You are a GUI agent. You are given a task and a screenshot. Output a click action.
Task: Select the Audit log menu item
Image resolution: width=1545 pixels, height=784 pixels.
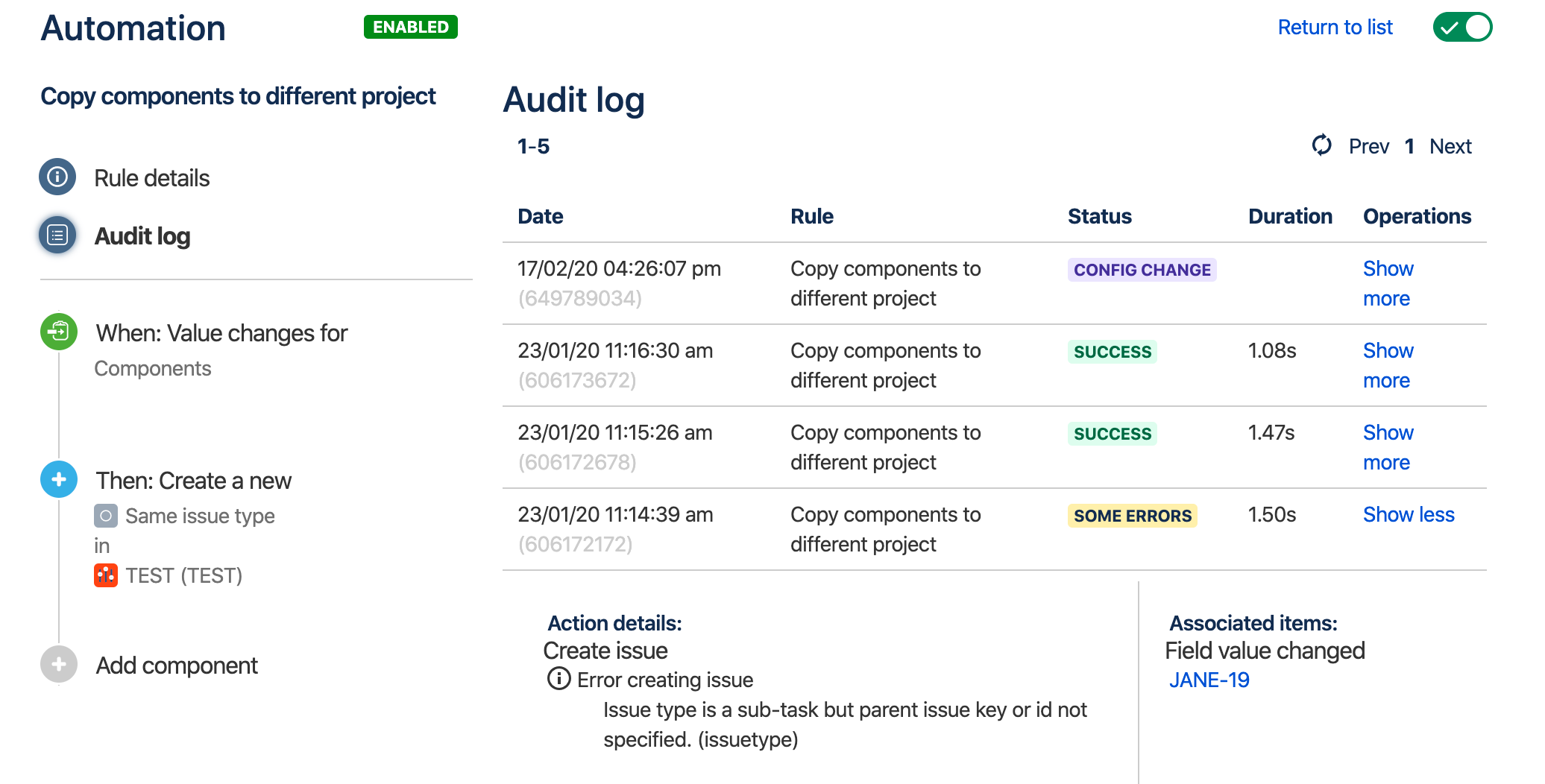[x=142, y=236]
